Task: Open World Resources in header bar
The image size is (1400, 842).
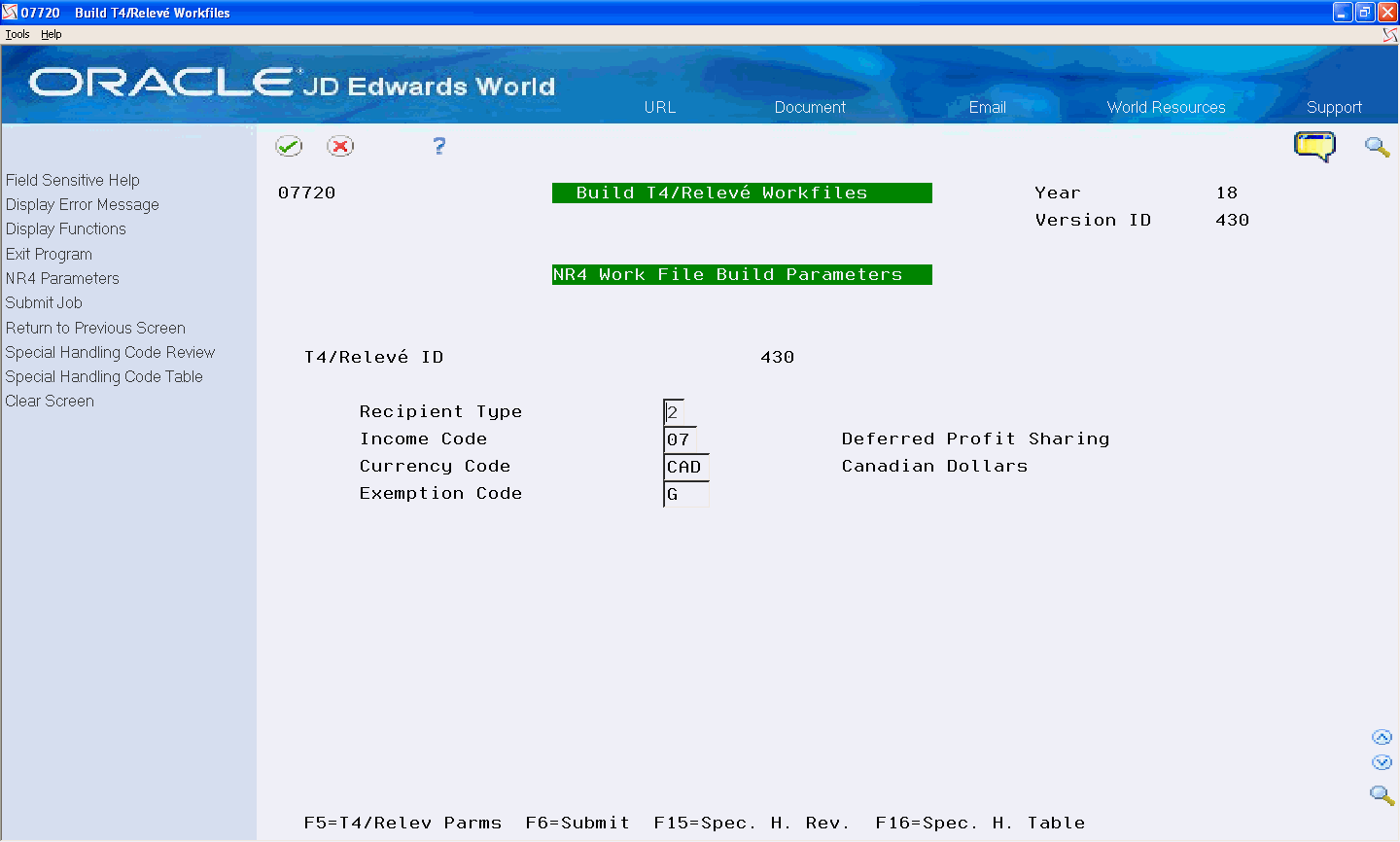Action: 1166,107
